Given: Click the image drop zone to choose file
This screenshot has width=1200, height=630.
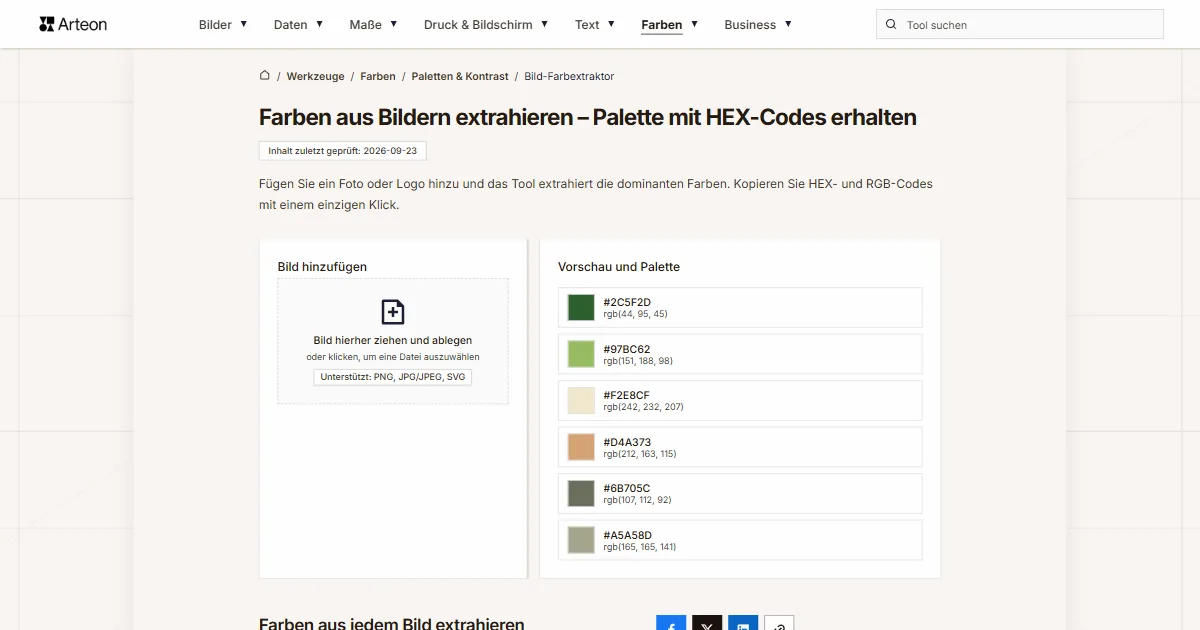Looking at the screenshot, I should point(393,341).
